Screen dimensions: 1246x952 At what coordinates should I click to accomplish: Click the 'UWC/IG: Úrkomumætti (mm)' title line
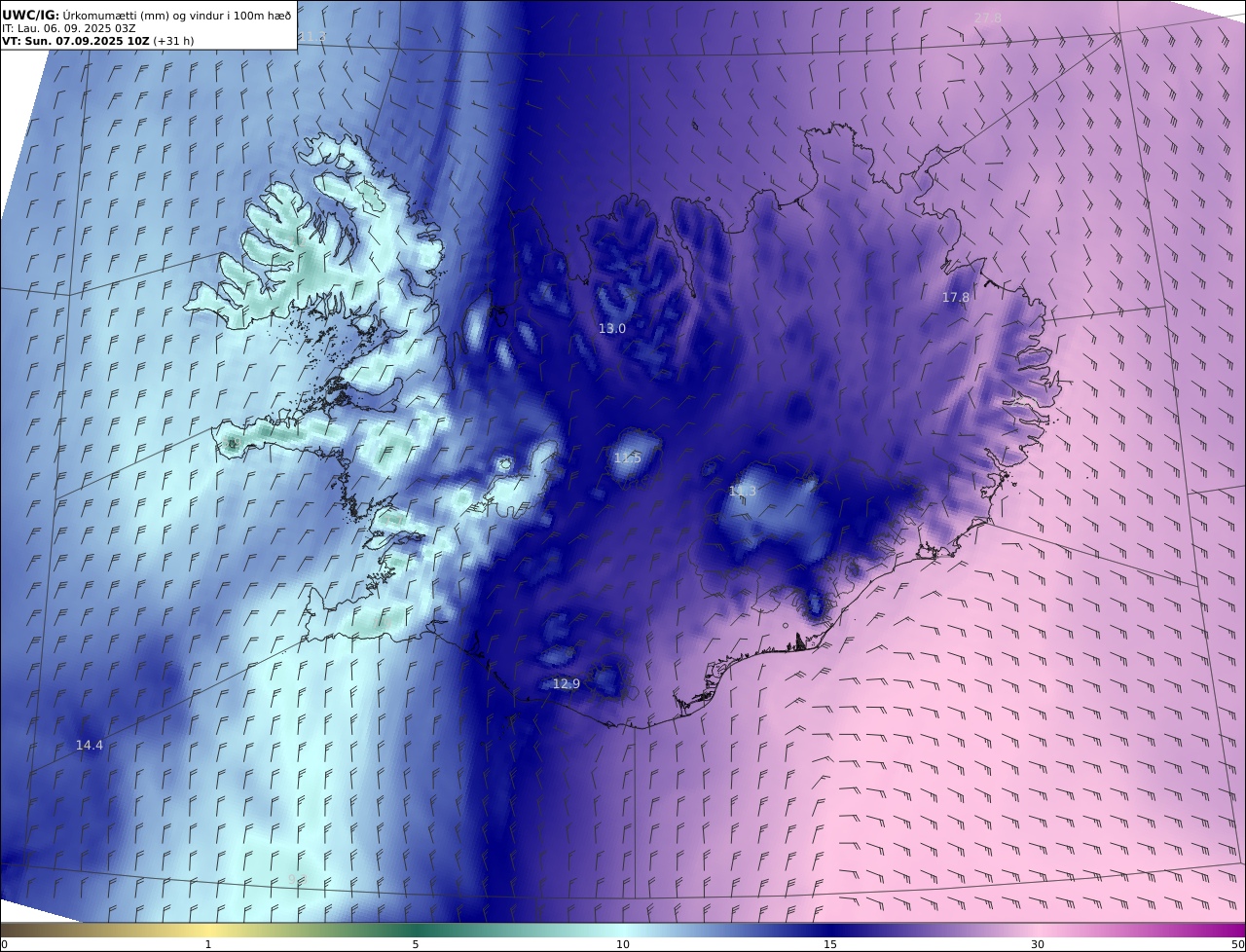tap(146, 15)
